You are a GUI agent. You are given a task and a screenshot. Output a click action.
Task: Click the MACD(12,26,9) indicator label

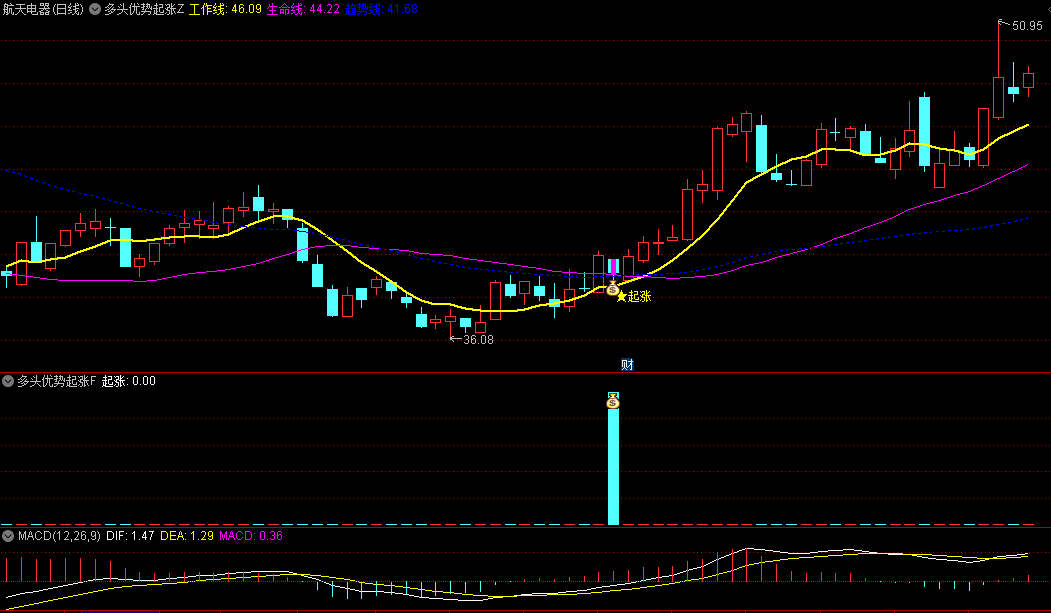(x=59, y=536)
